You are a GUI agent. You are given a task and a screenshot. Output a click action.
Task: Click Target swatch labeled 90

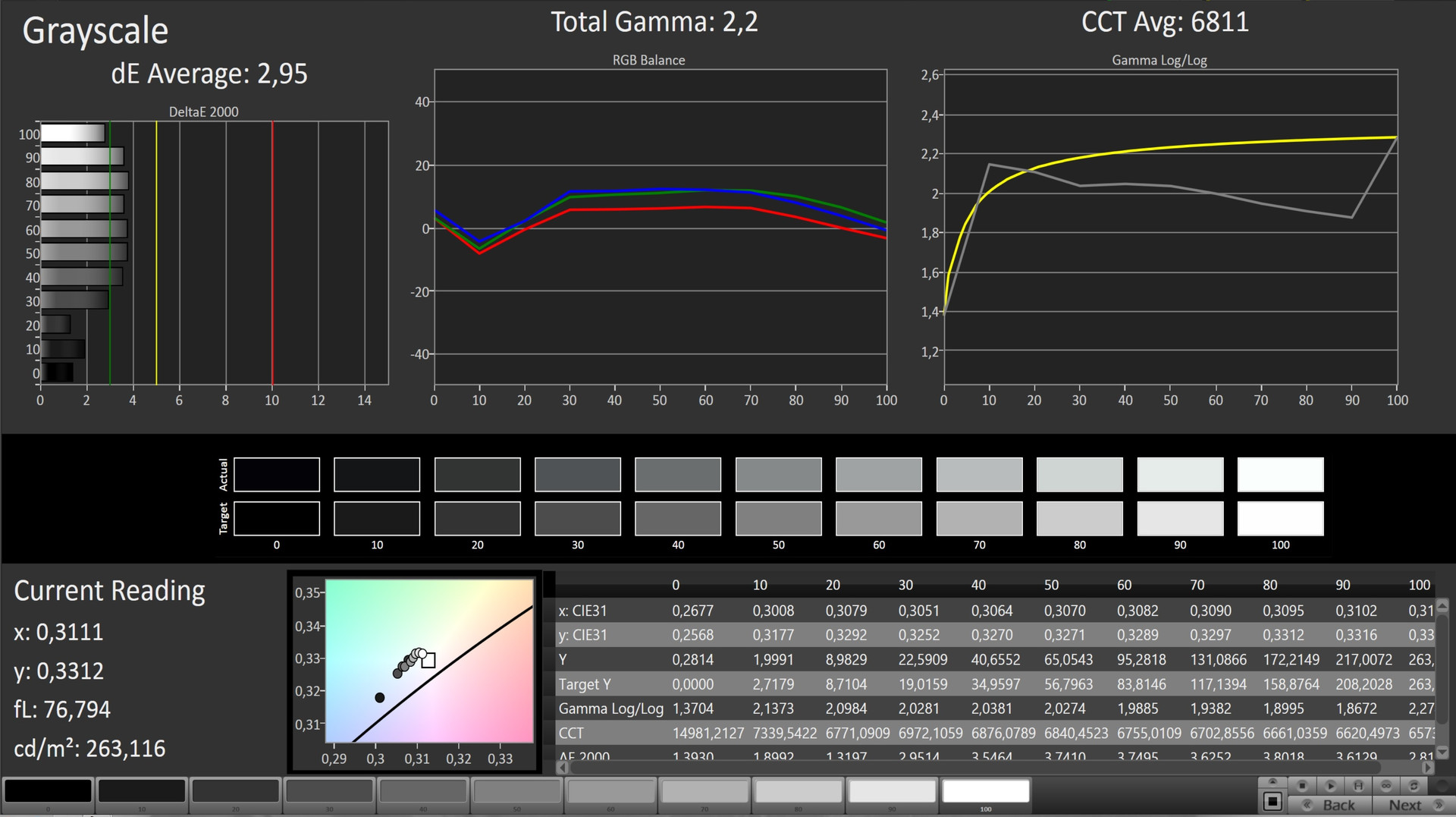[x=1180, y=518]
